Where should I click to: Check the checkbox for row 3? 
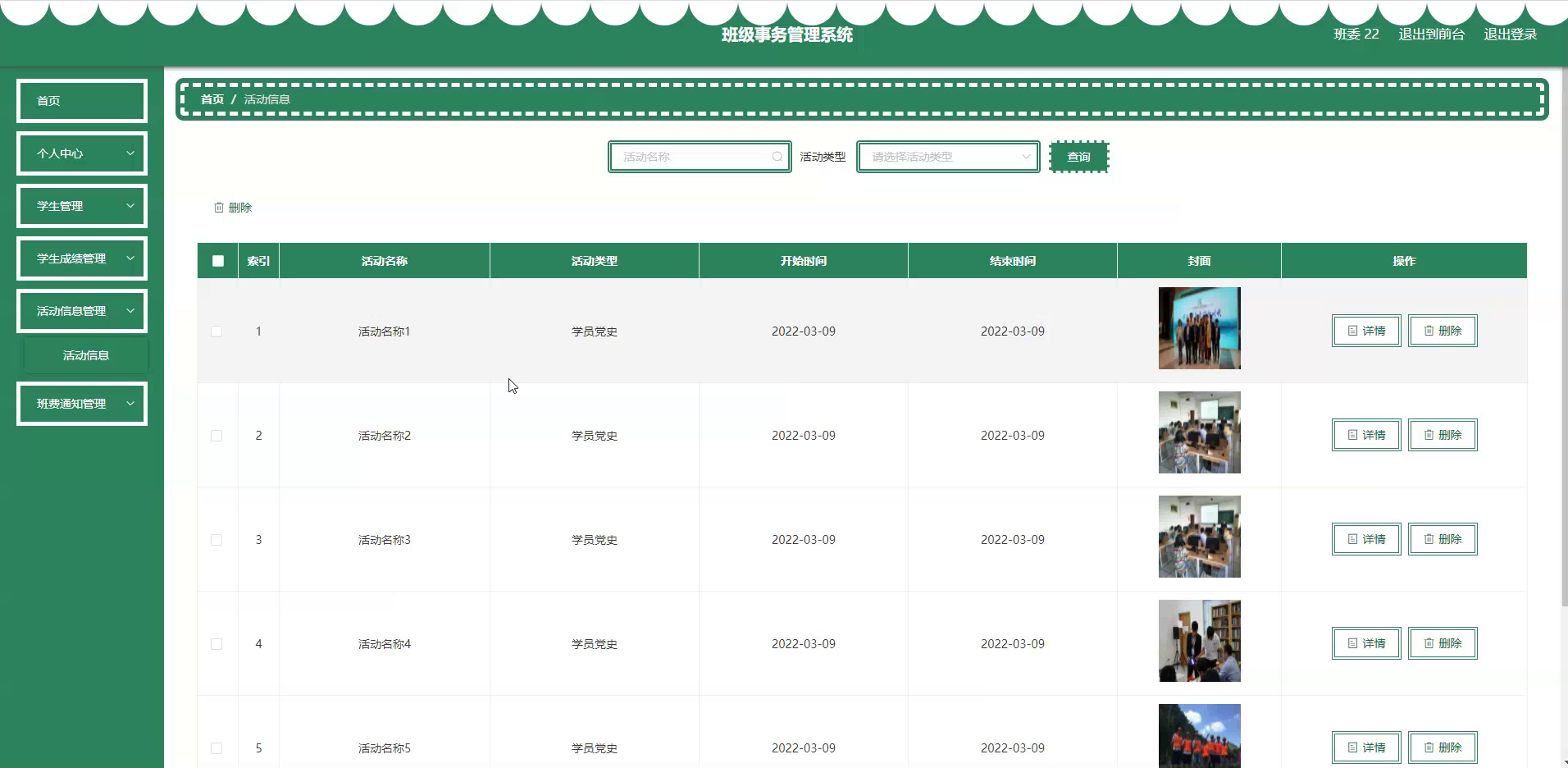(x=217, y=540)
